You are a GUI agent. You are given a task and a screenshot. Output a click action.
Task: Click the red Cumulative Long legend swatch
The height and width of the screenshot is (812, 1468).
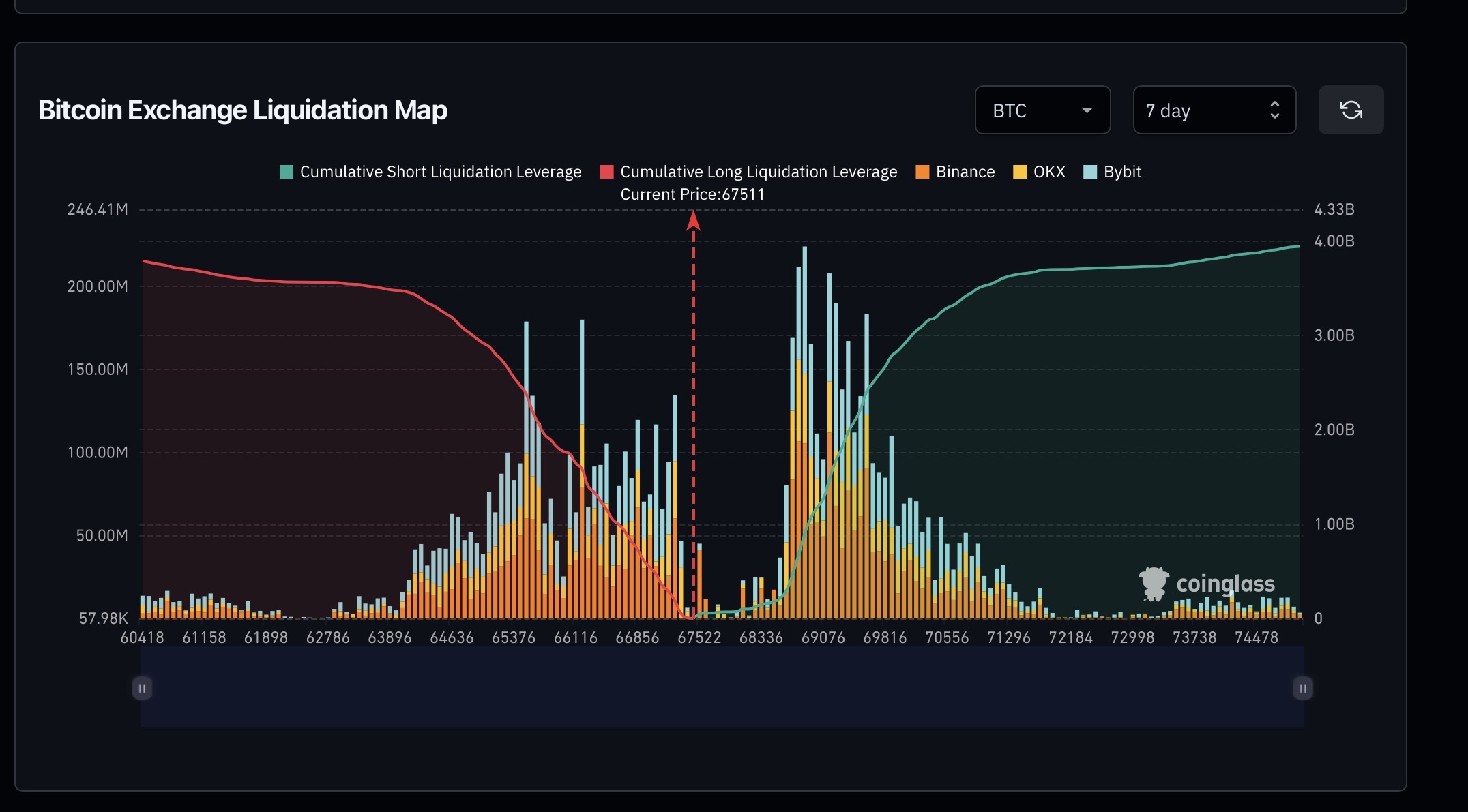[x=606, y=172]
